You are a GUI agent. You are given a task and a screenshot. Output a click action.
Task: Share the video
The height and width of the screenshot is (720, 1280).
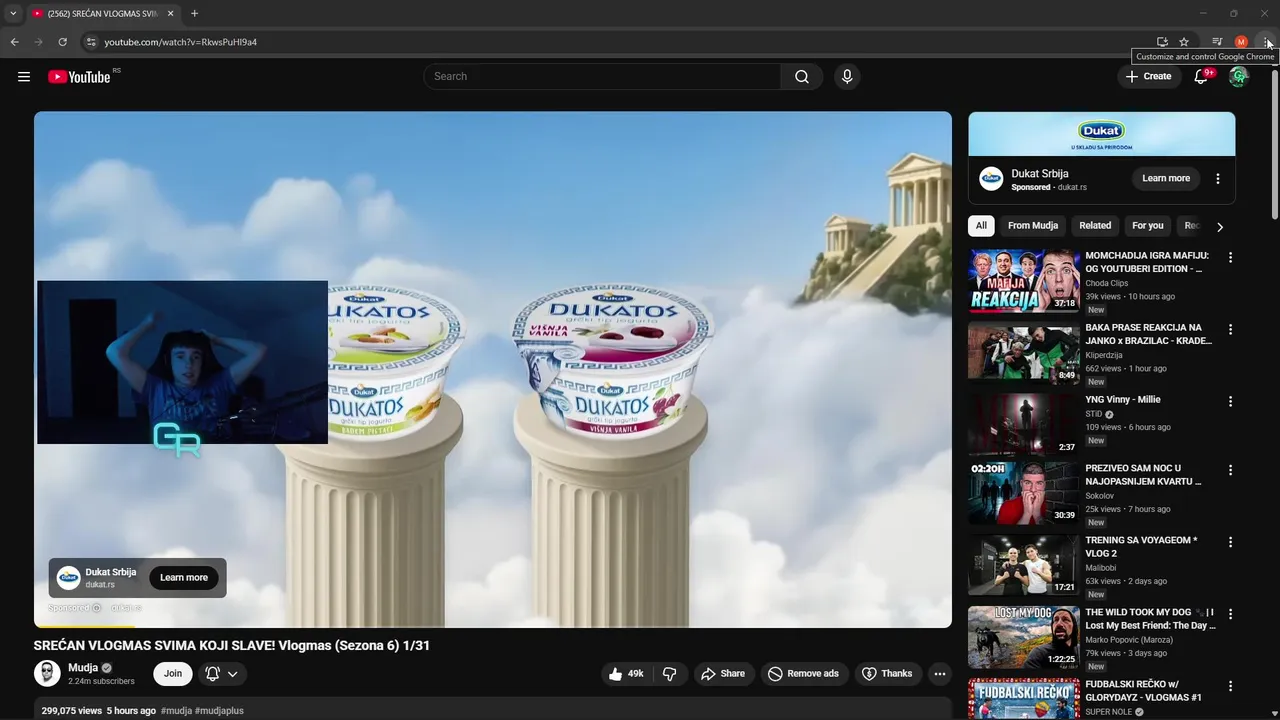pyautogui.click(x=723, y=674)
